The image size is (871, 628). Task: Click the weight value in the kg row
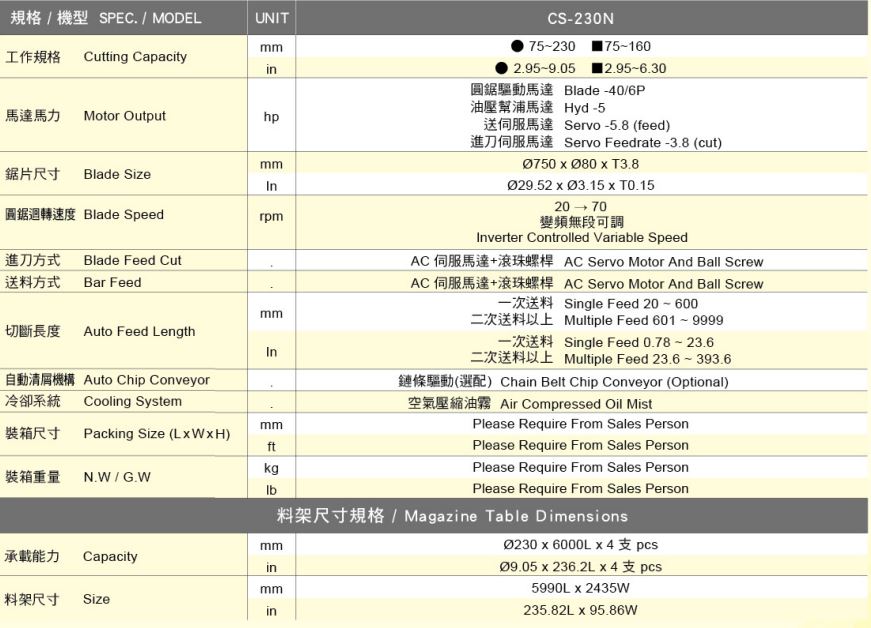580,468
